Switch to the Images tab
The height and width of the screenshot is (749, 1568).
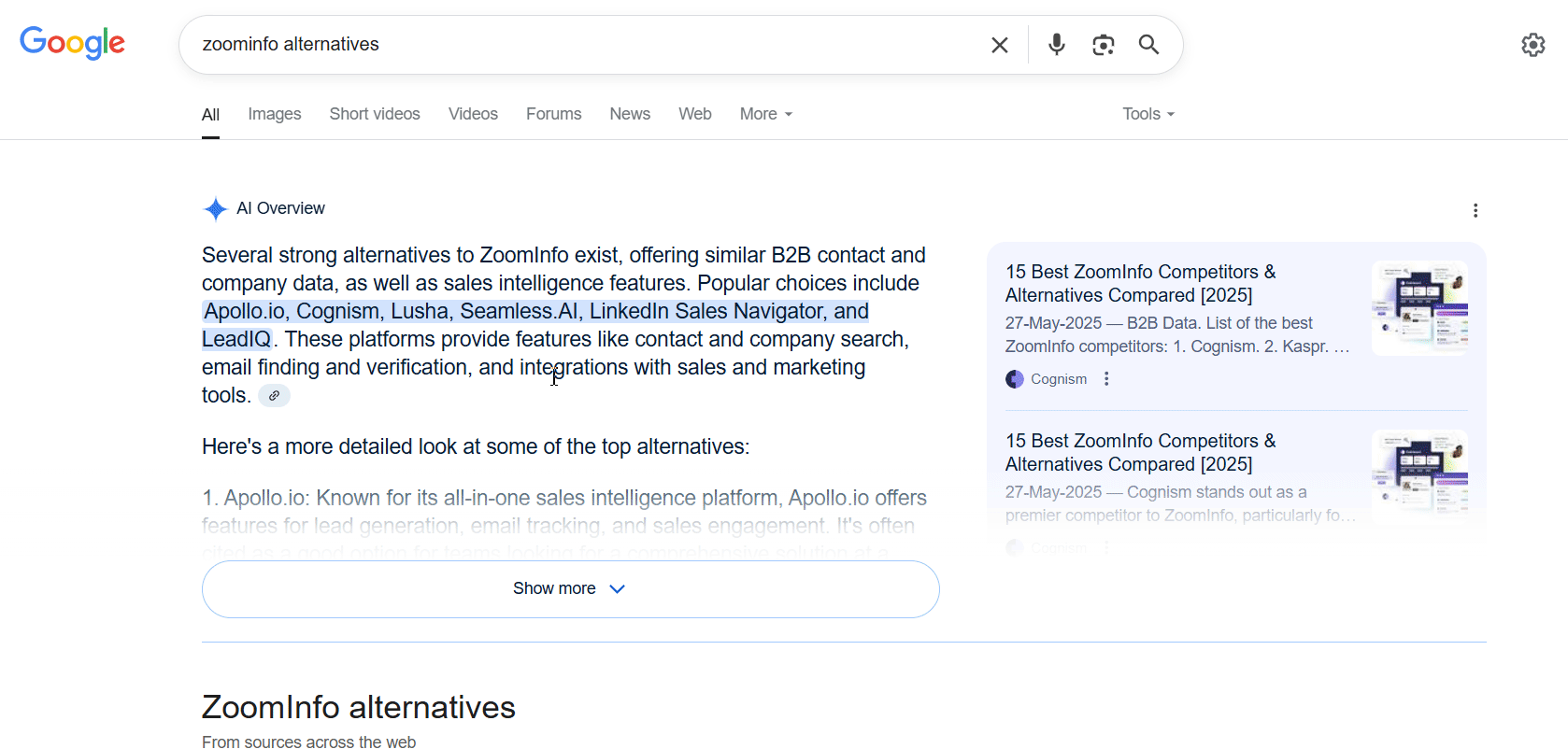click(275, 114)
